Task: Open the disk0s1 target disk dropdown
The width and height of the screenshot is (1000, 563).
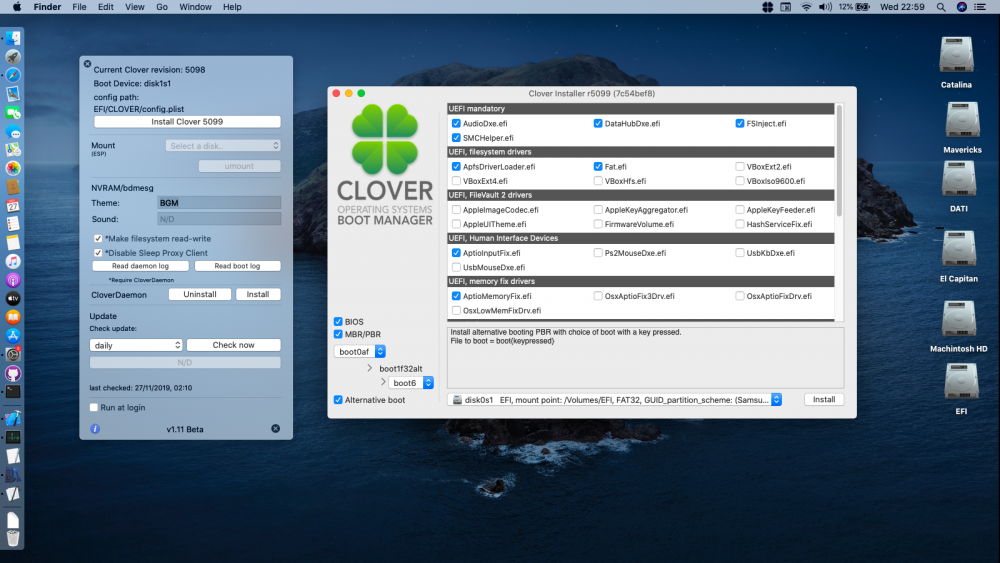Action: 615,400
